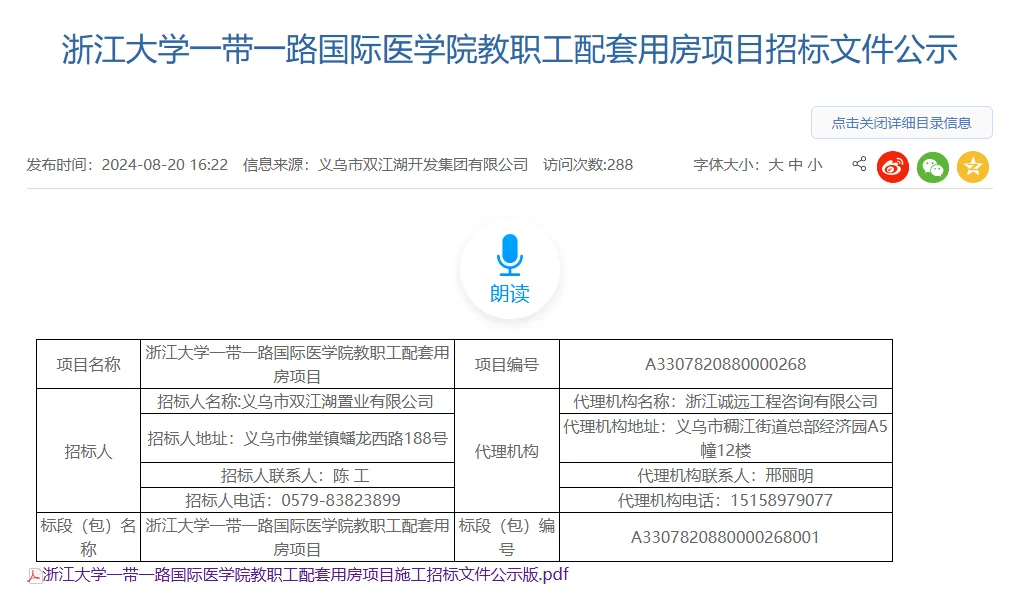Set font size to 中
This screenshot has width=1021, height=599.
coord(795,165)
